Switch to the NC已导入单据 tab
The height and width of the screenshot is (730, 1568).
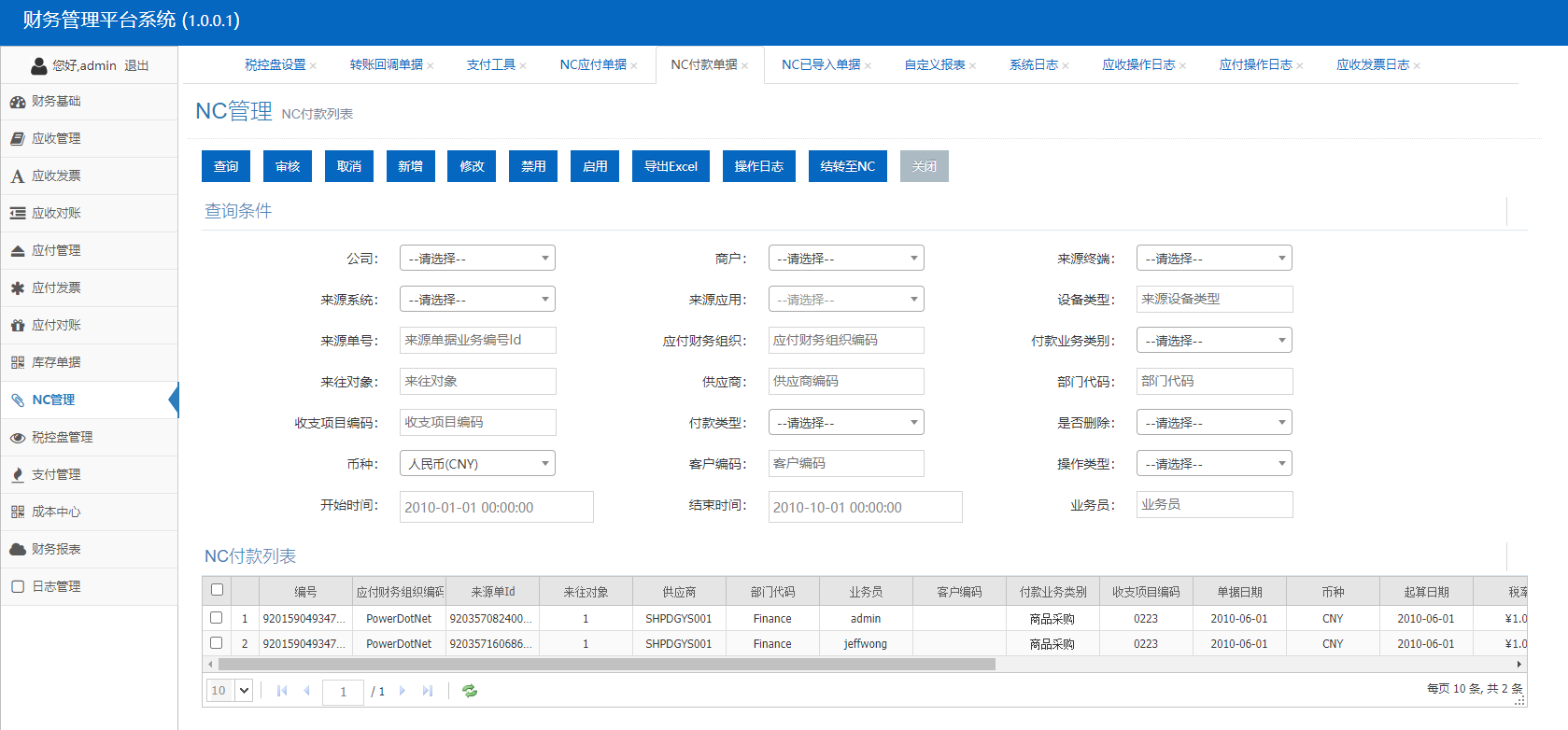[821, 64]
